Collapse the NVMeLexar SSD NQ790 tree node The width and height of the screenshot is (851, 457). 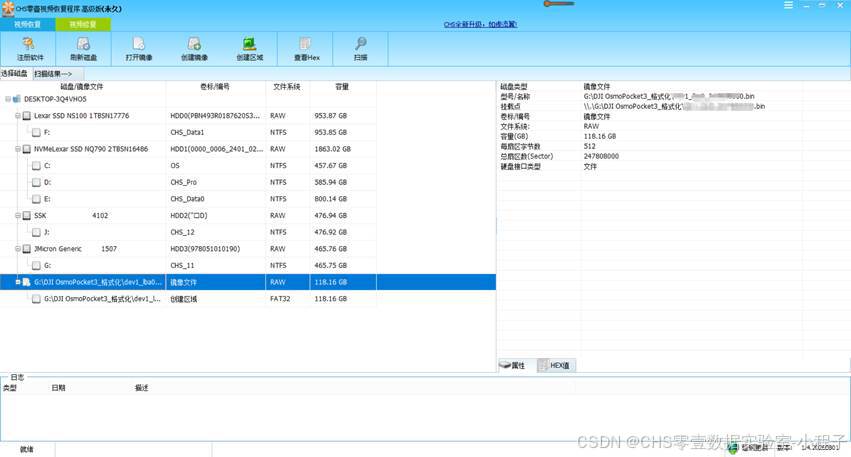(17, 149)
